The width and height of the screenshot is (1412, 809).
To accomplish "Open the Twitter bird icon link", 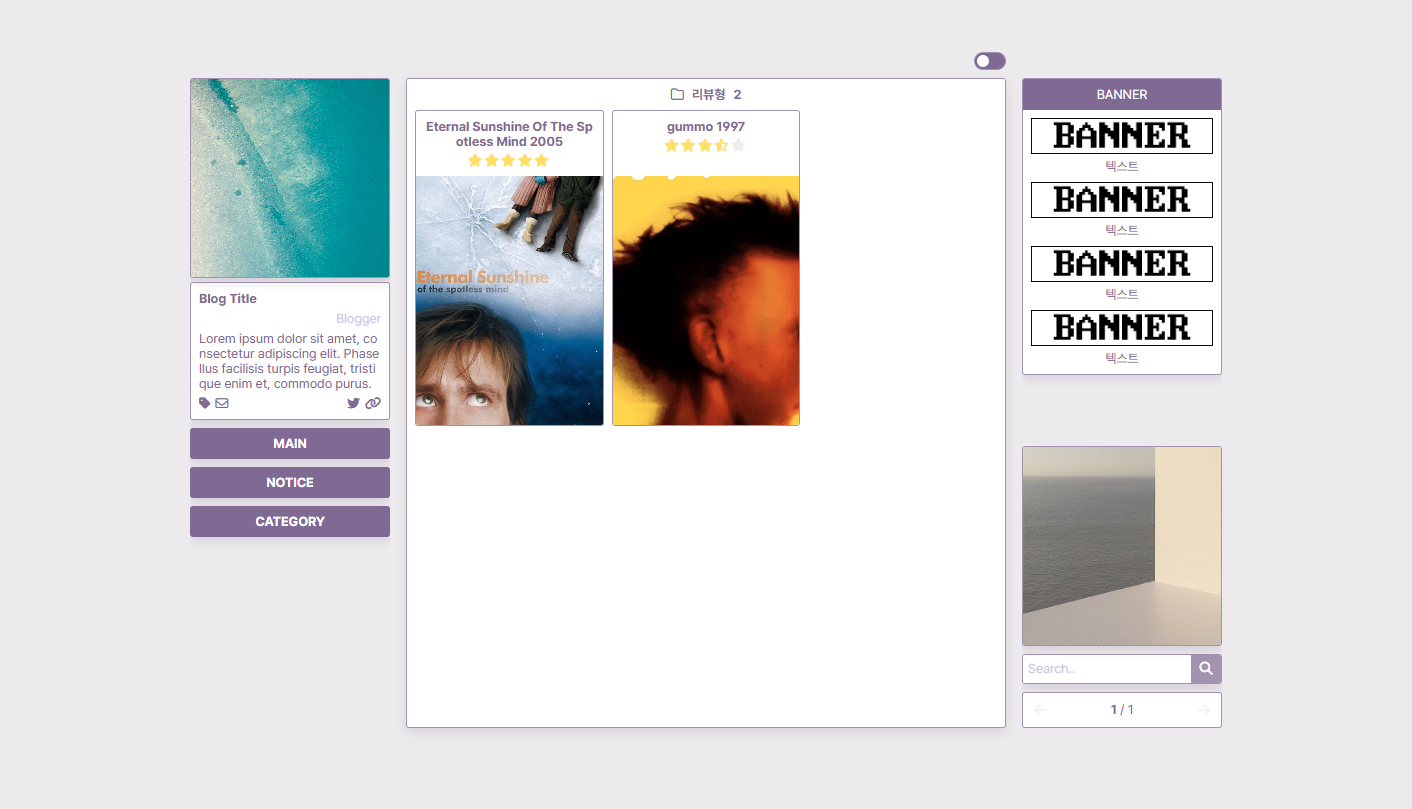I will click(x=353, y=403).
